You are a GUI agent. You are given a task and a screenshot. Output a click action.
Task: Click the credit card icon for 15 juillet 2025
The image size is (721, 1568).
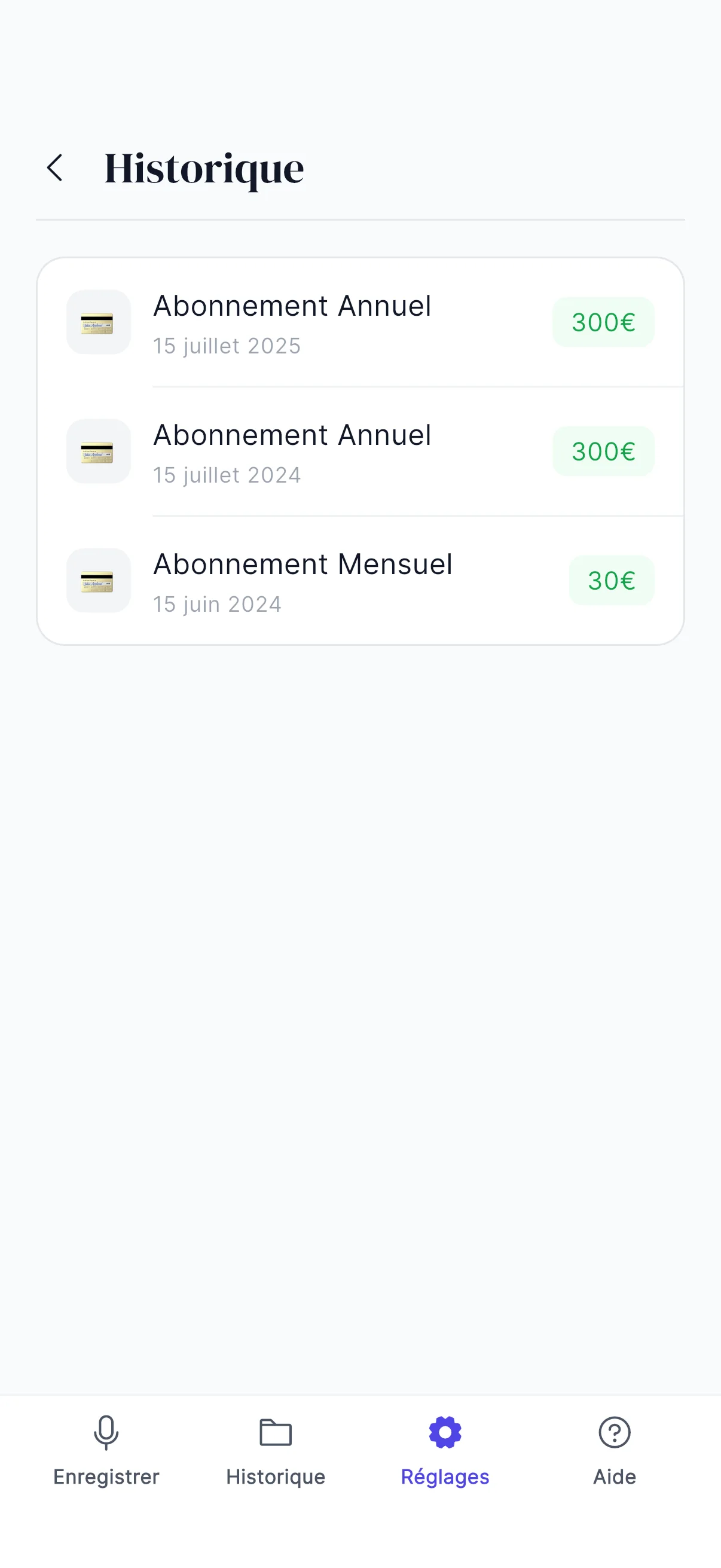(x=98, y=322)
